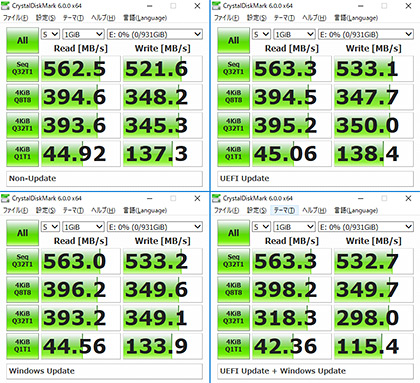
Task: Run Seq Q32T1 test in the Non-Update window
Action: 22,69
